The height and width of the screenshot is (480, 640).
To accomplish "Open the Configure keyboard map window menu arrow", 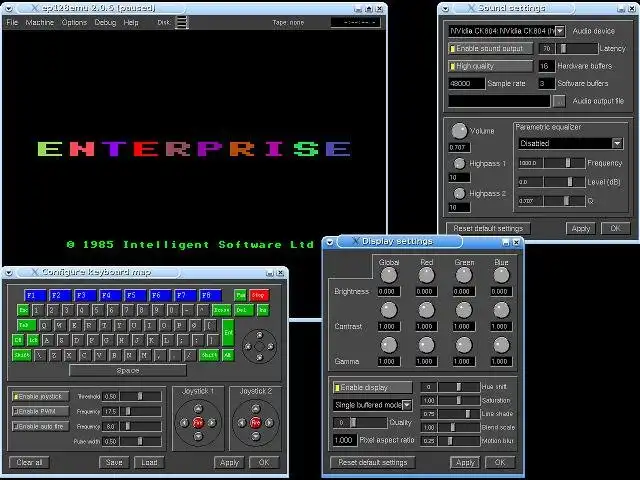I will [x=9, y=272].
